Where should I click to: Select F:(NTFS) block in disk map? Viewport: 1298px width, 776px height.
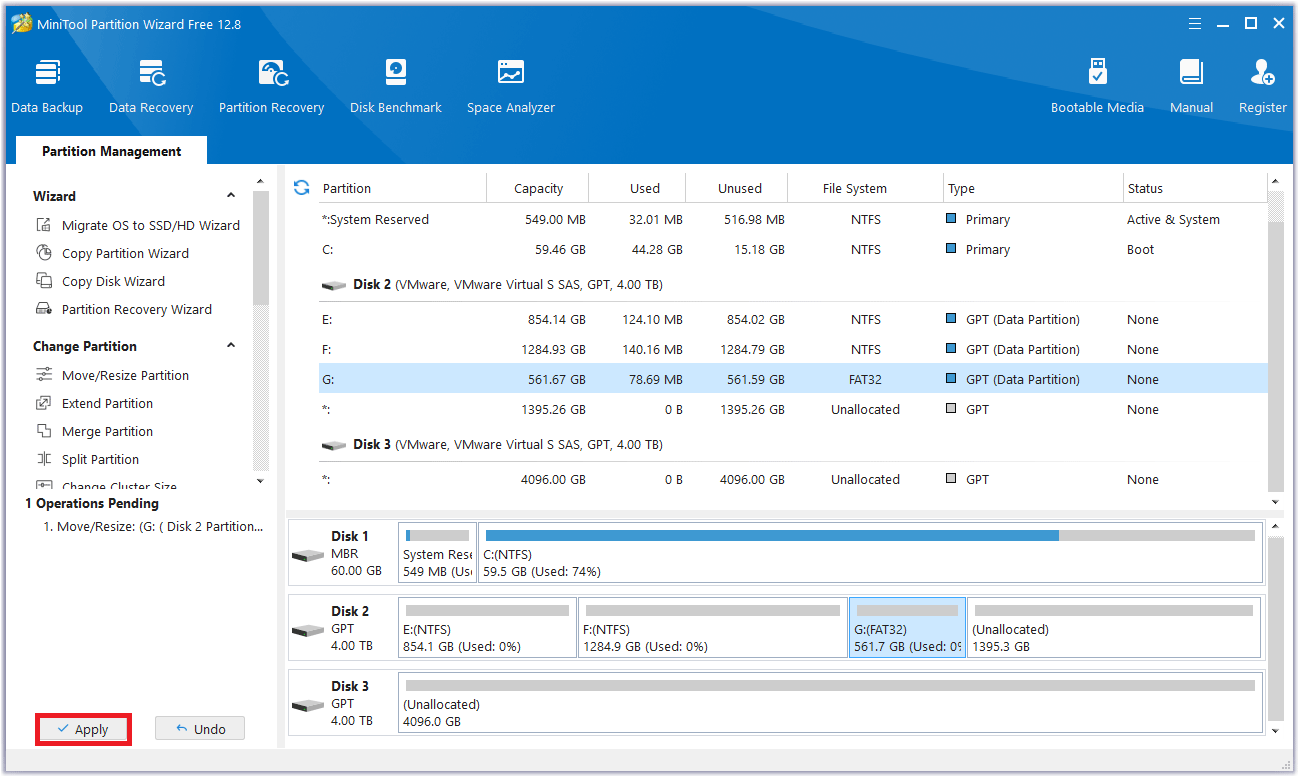click(x=713, y=628)
